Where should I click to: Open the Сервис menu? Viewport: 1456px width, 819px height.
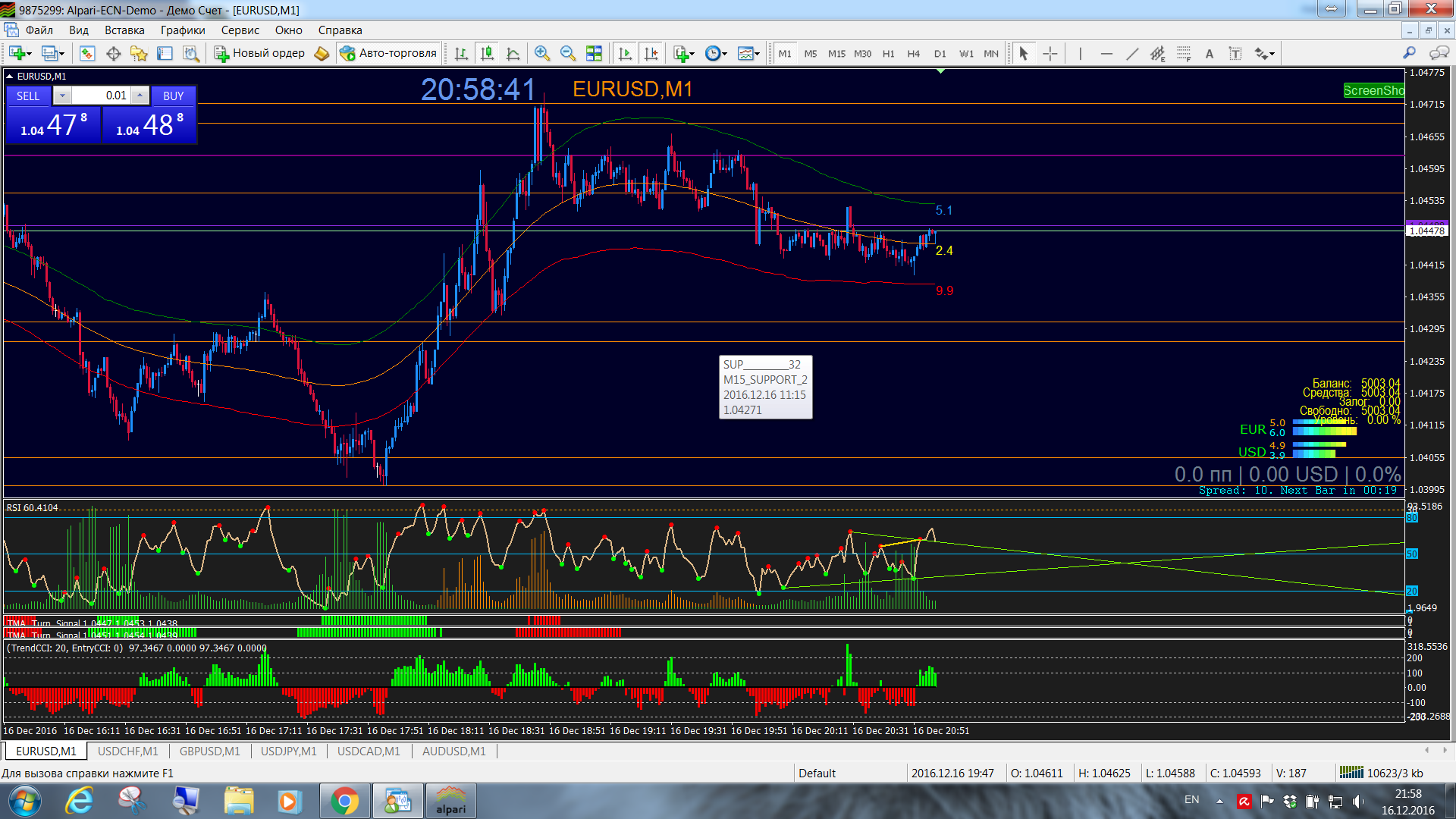click(240, 30)
